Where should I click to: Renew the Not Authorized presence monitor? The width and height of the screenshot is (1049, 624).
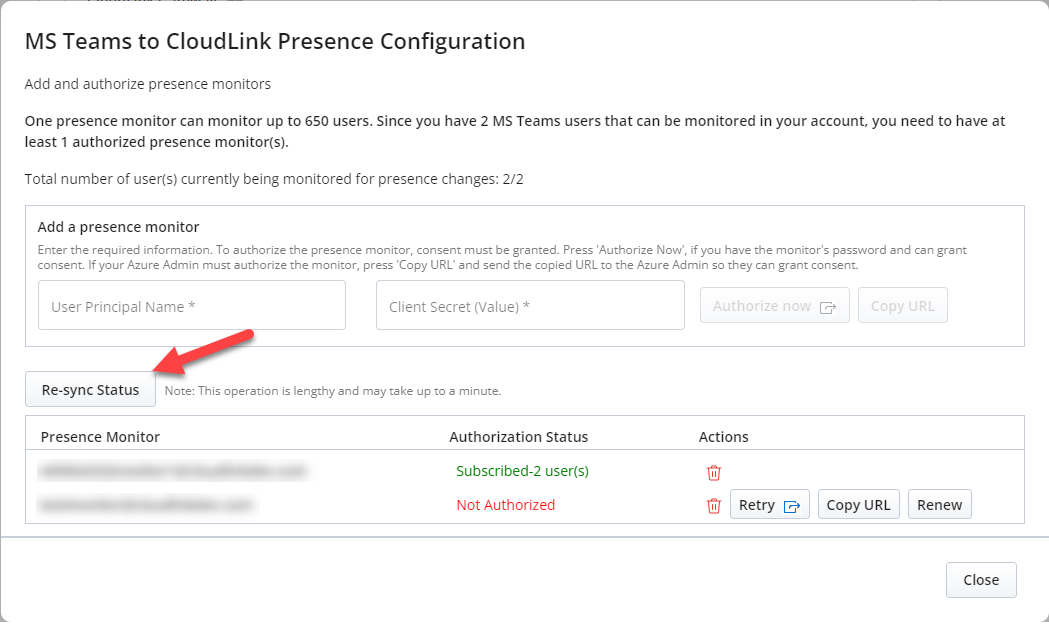[x=939, y=505]
